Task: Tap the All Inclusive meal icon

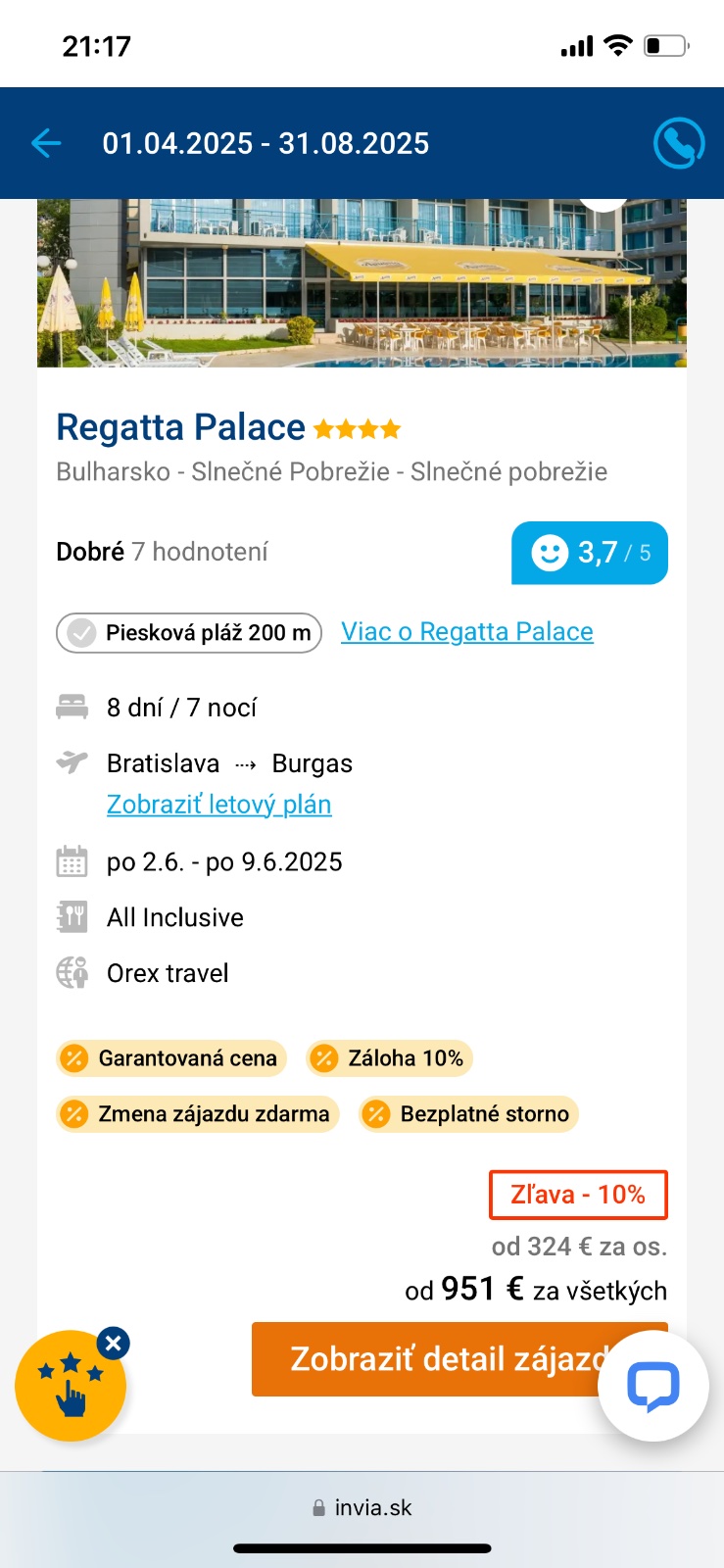Action: [x=72, y=917]
